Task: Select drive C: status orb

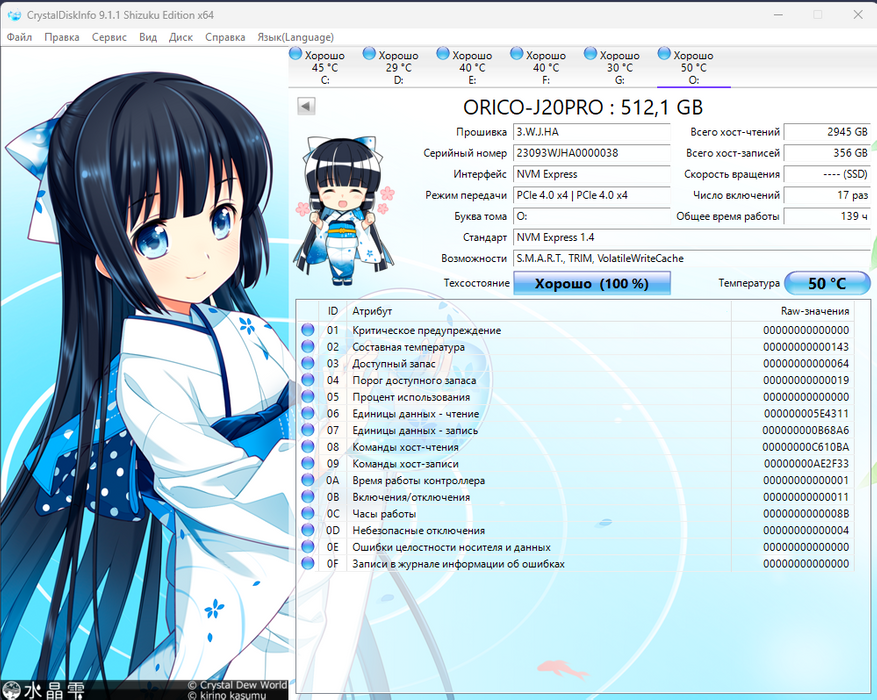Action: [x=295, y=54]
